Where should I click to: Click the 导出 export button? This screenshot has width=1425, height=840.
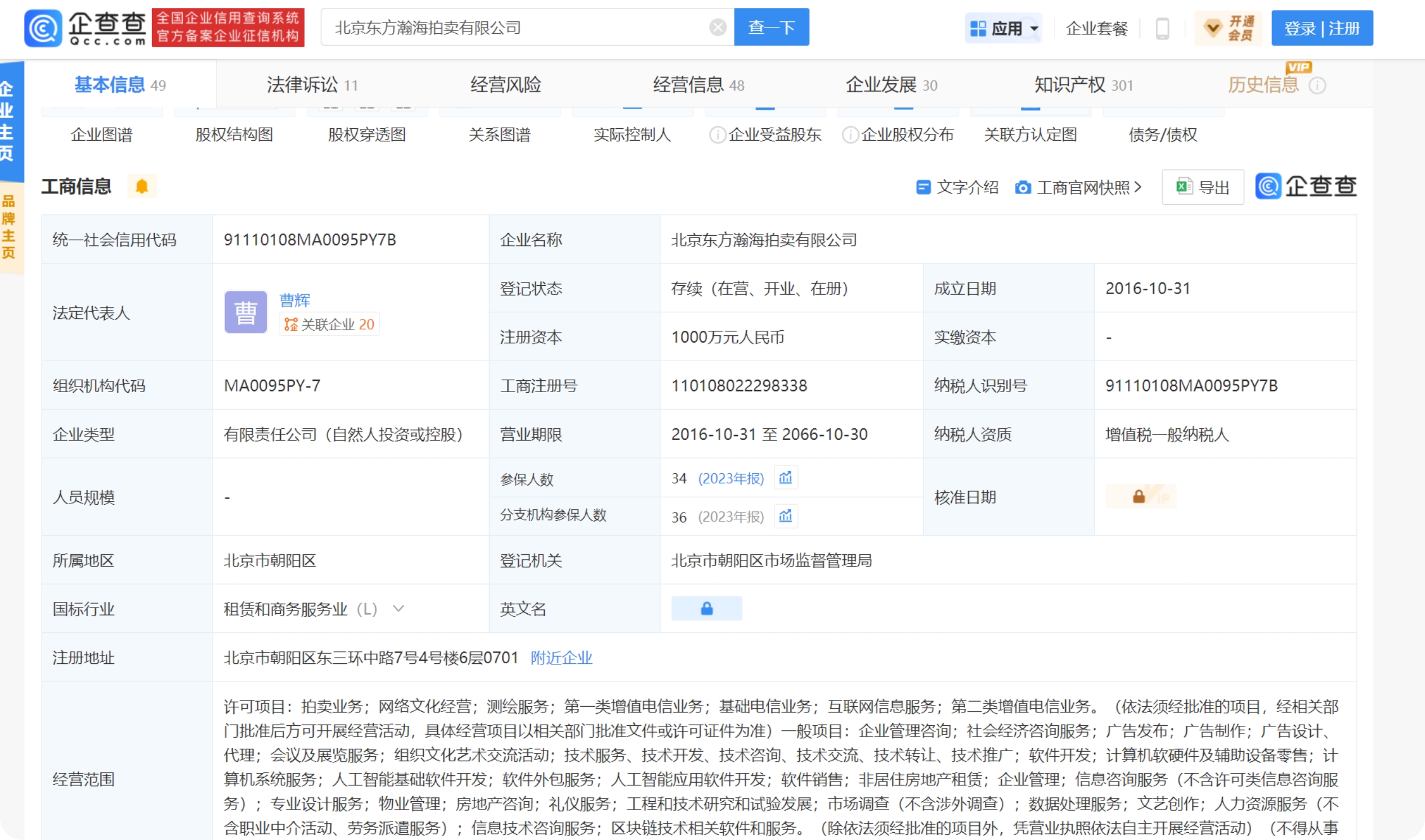click(1203, 187)
